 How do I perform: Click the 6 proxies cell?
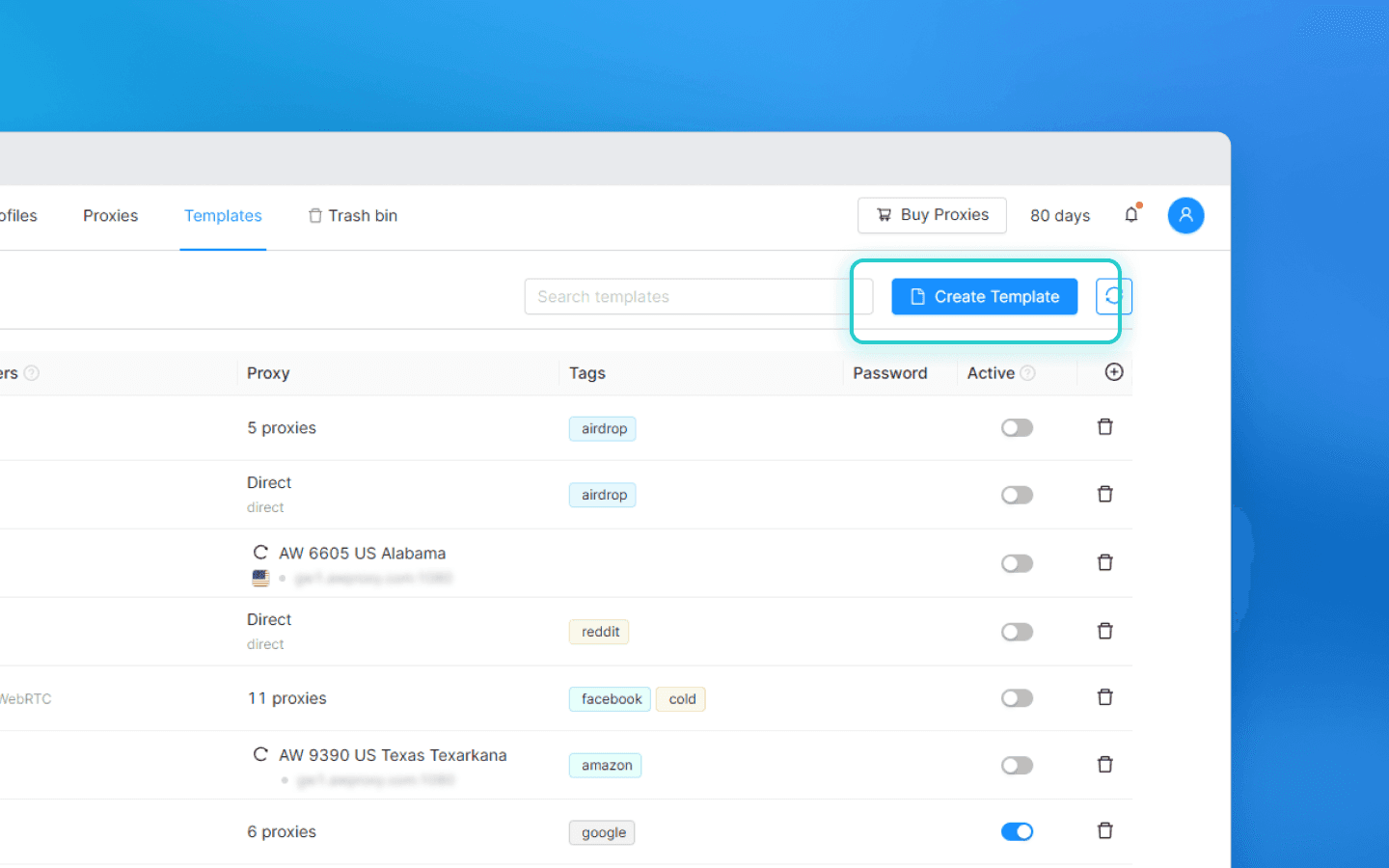[282, 831]
